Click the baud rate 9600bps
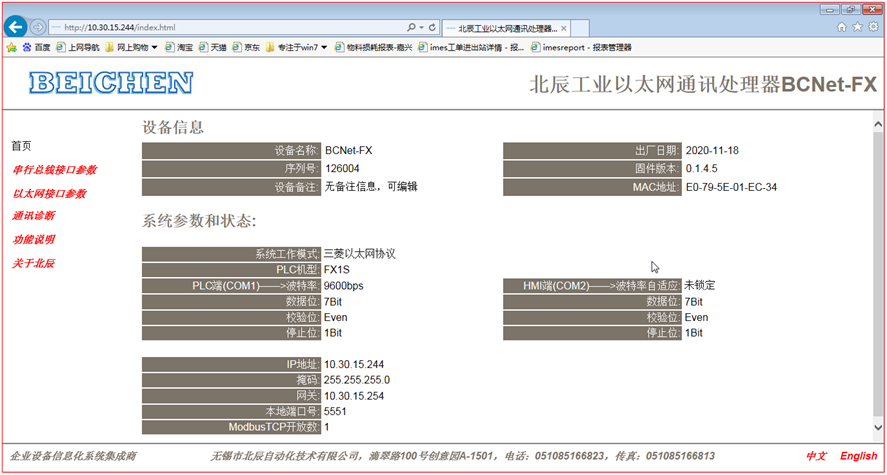Viewport: 887px width, 475px height. tap(343, 286)
